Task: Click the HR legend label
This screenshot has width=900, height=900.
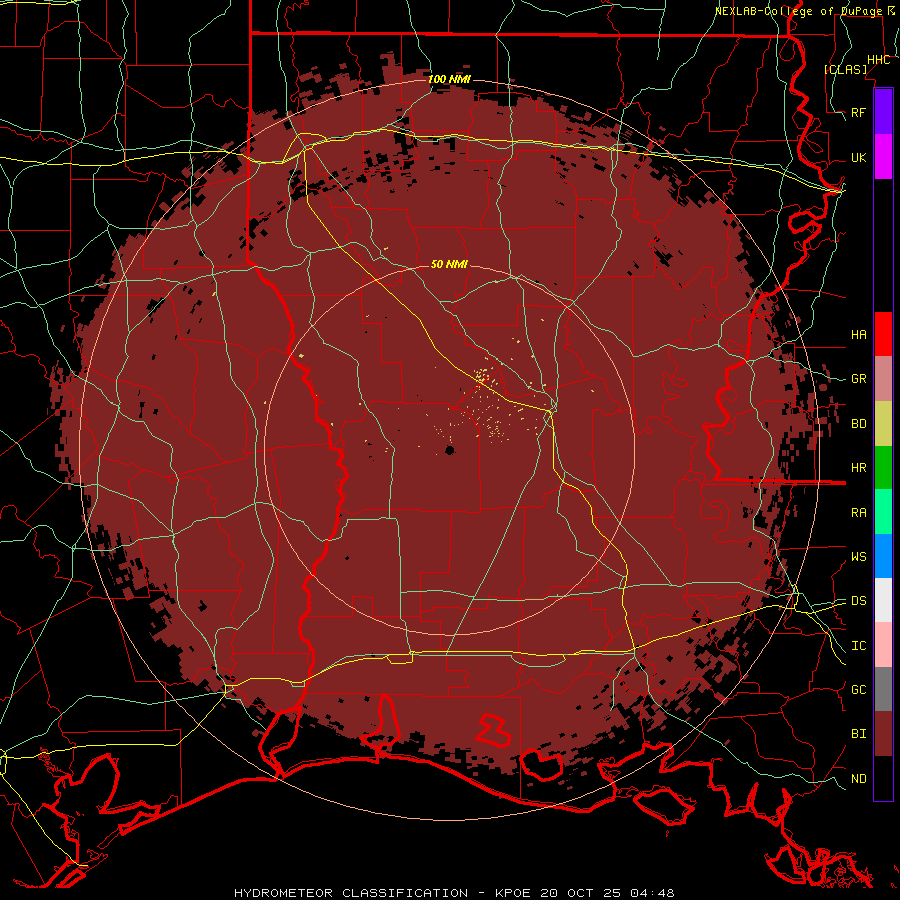Action: tap(858, 468)
